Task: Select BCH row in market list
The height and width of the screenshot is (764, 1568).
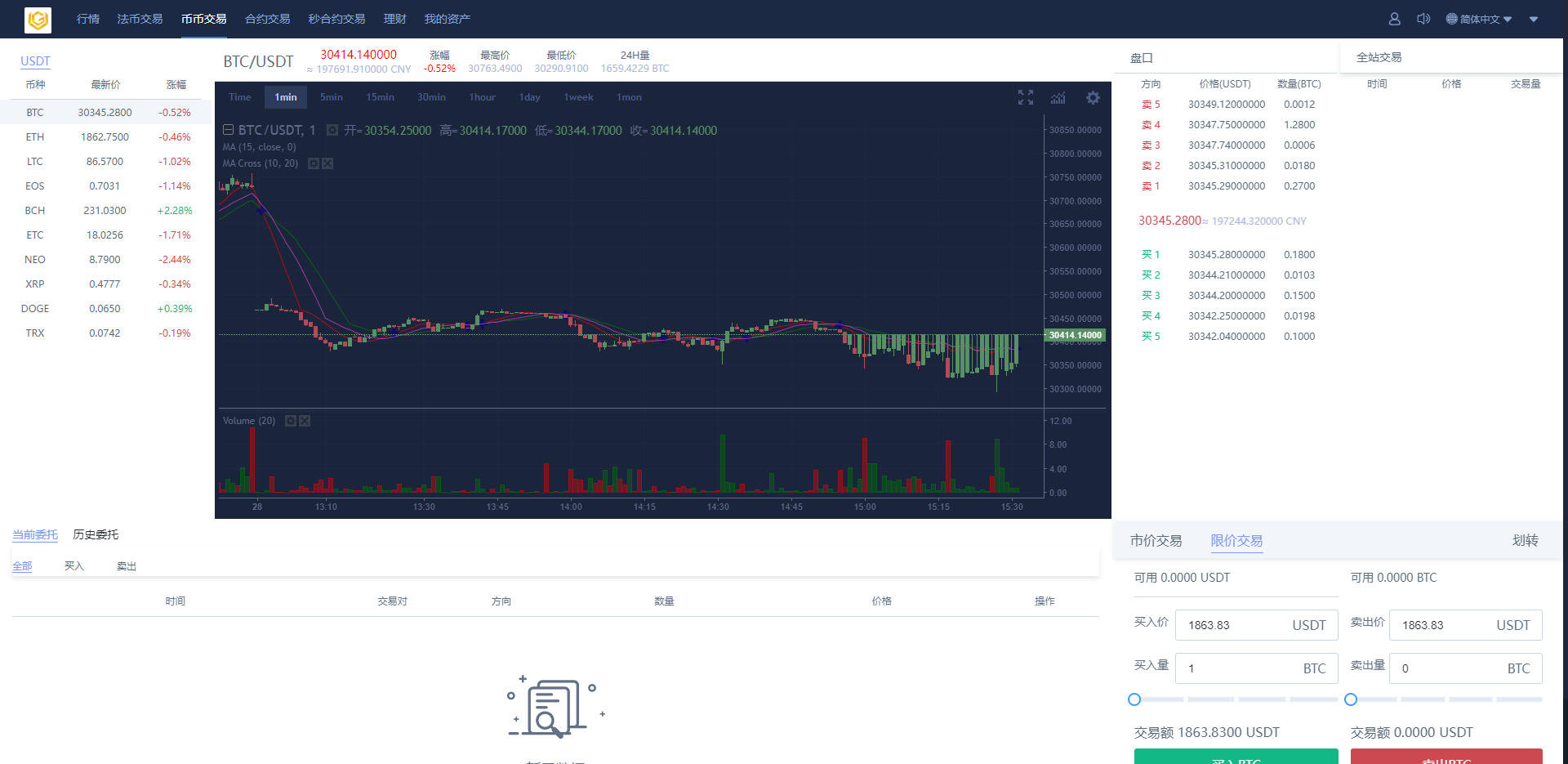Action: pyautogui.click(x=105, y=210)
